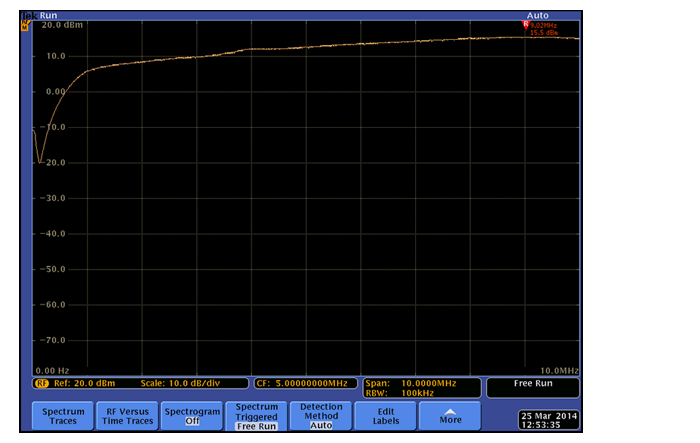Click the -50.0 amplitude axis label

[x=53, y=269]
